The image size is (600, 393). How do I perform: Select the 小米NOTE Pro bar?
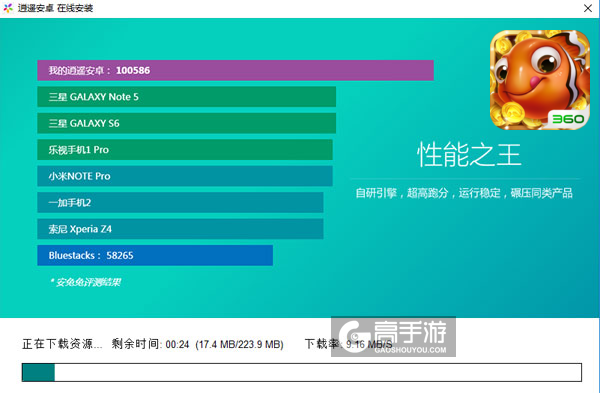coord(185,176)
